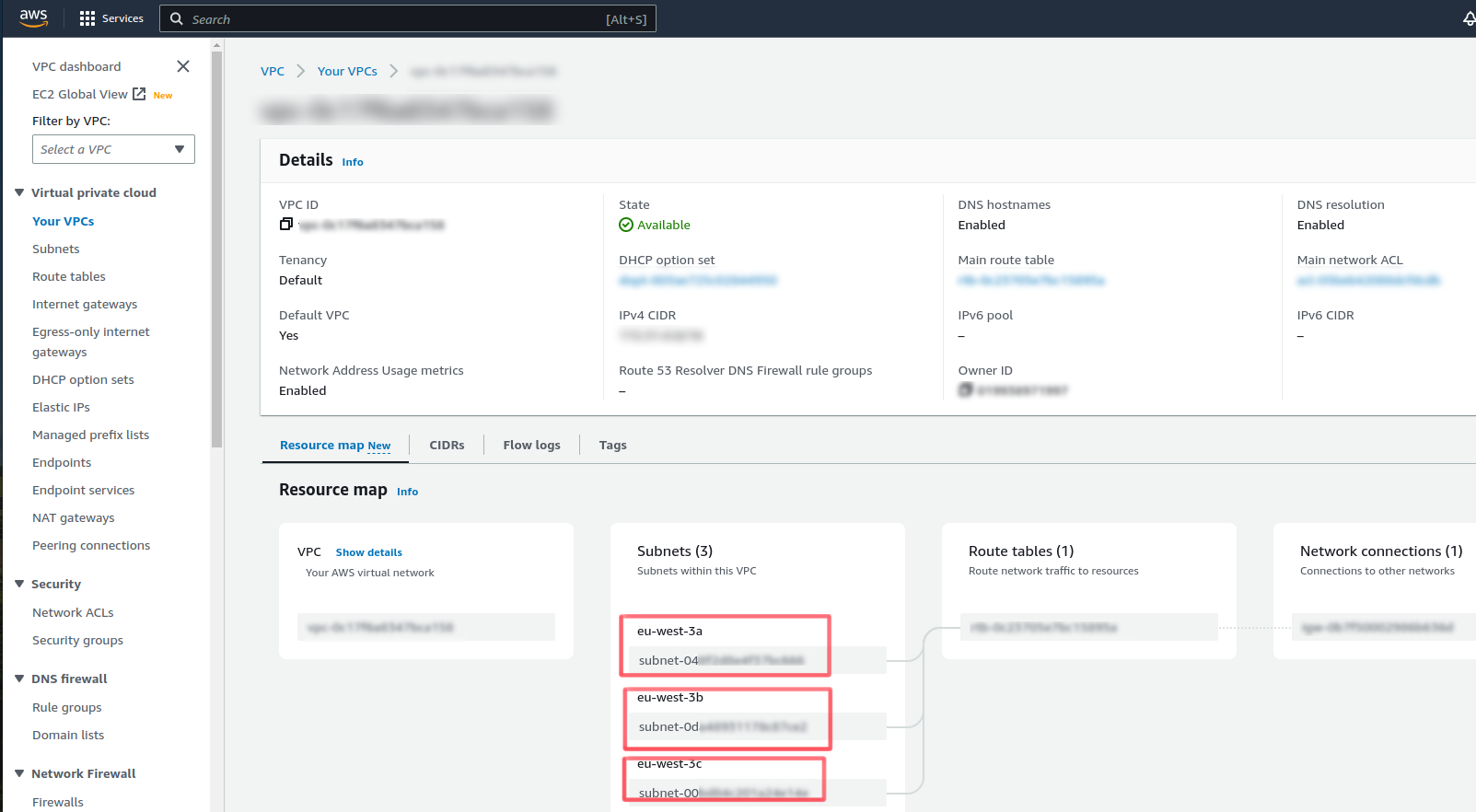Open Info link next to Resource map
1476x812 pixels.
click(x=407, y=492)
